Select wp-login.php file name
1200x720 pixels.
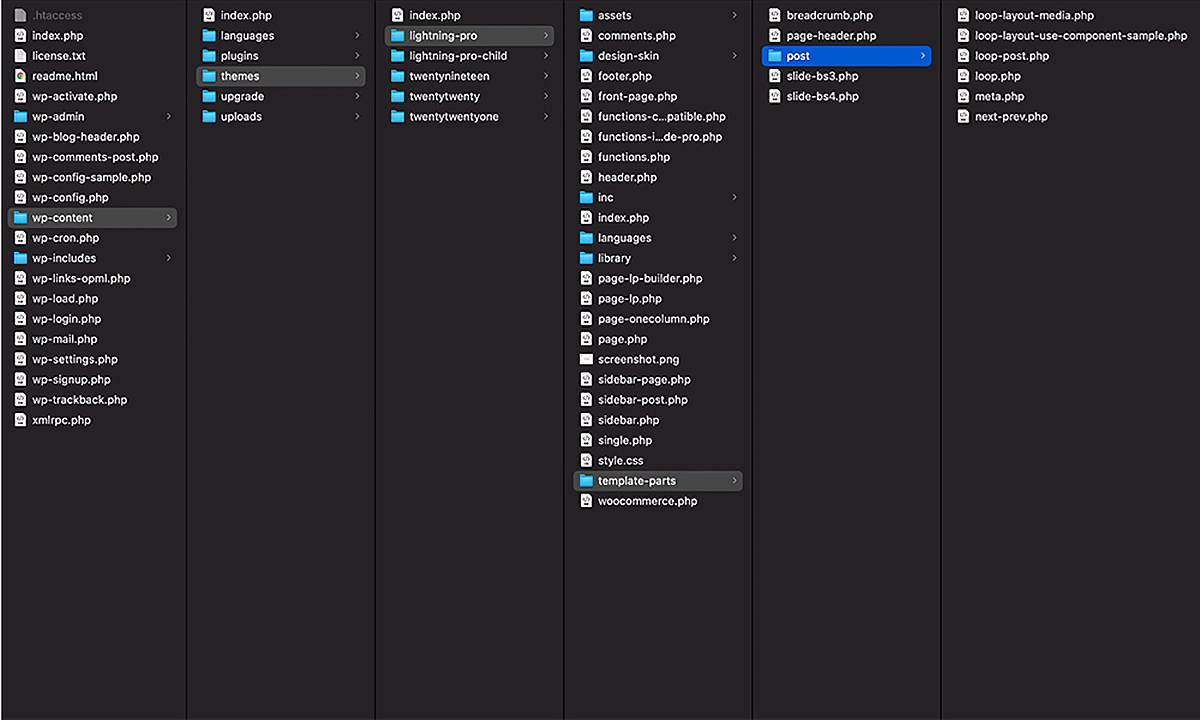click(66, 319)
